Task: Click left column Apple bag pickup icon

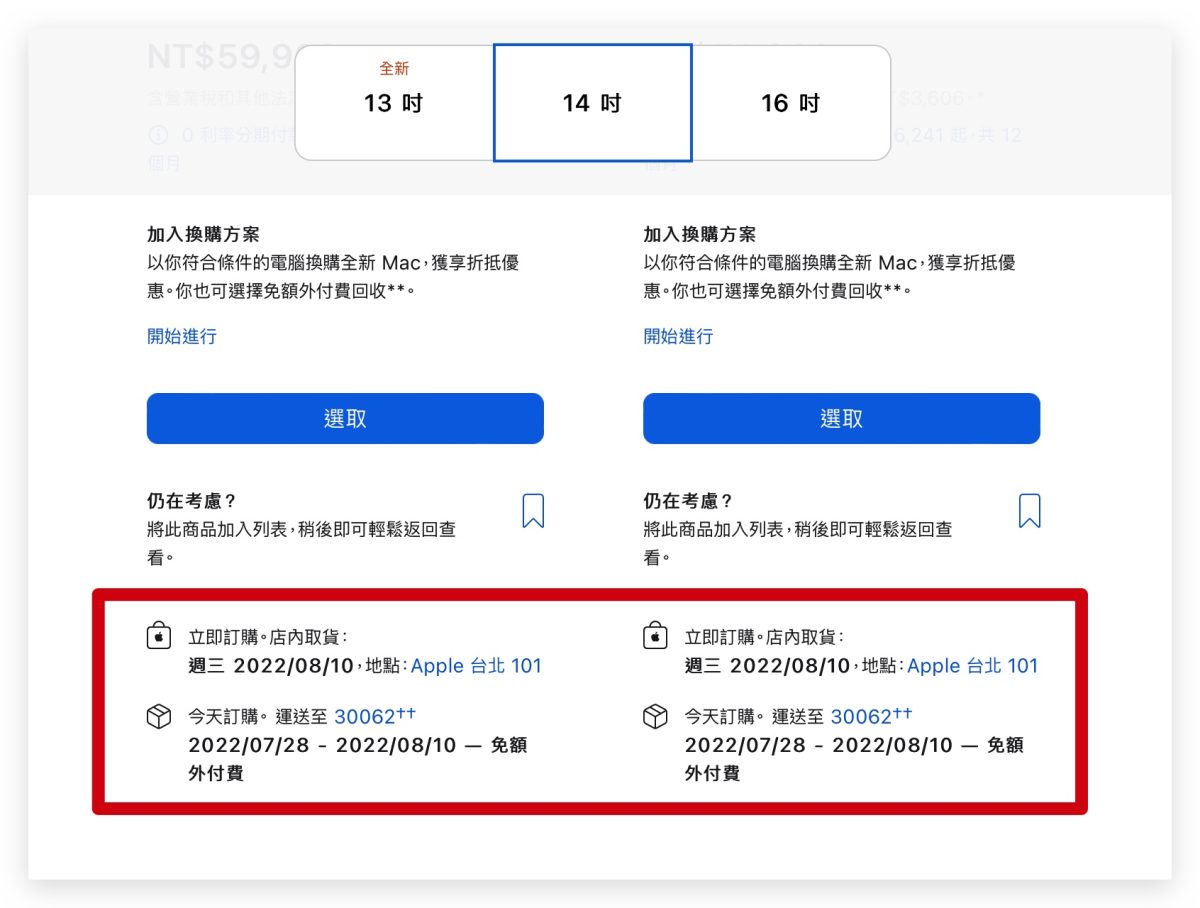Action: [159, 636]
